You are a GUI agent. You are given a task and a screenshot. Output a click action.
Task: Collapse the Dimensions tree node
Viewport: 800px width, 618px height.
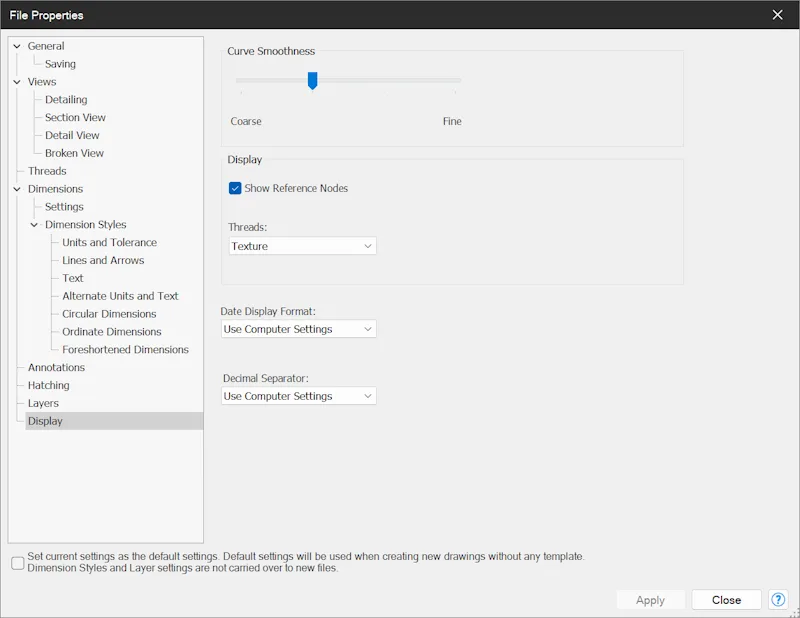[17, 189]
